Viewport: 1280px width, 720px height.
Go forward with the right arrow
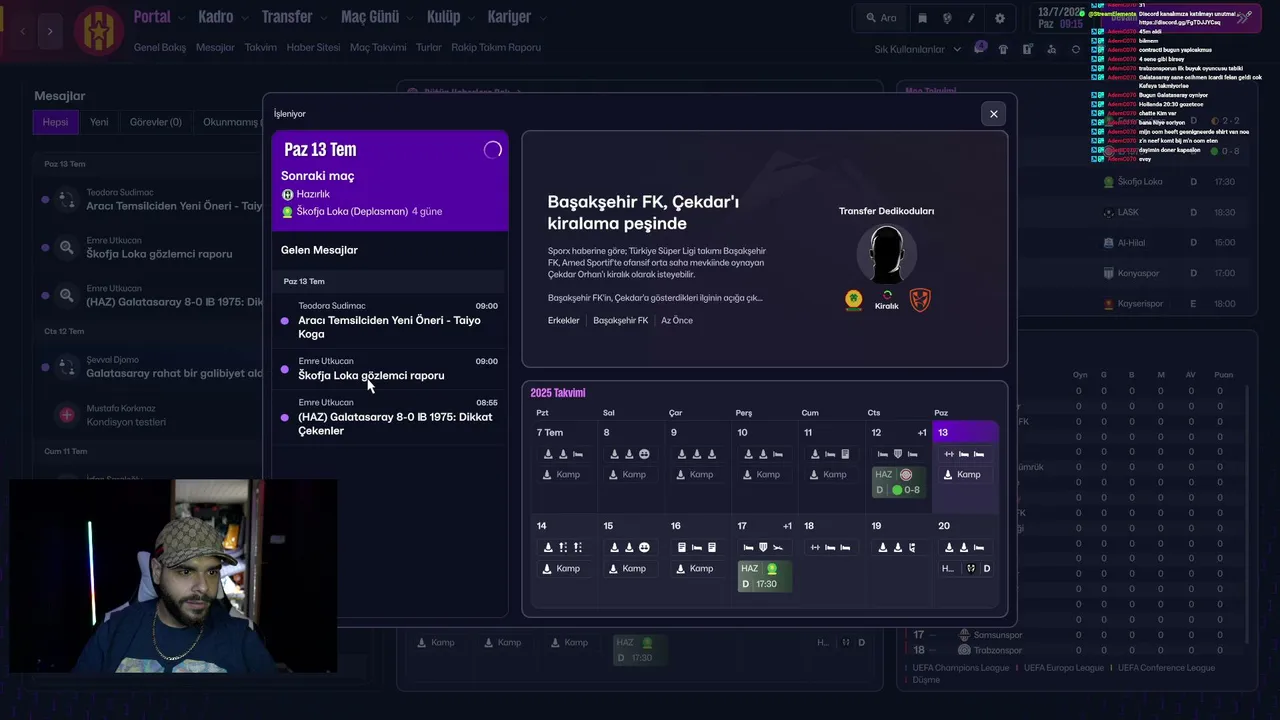[50, 31]
